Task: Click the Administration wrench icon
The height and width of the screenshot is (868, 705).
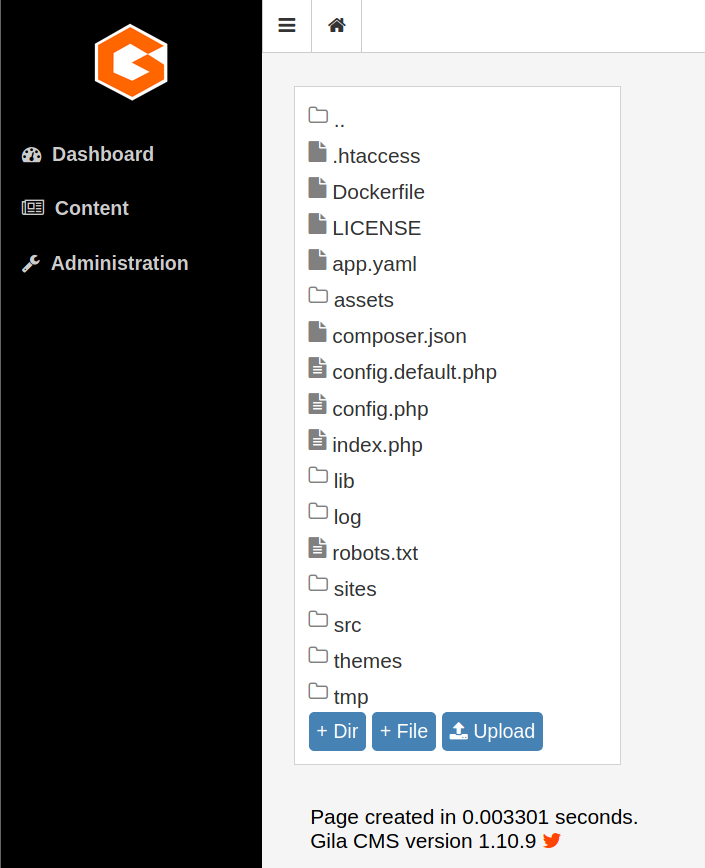Action: point(31,264)
